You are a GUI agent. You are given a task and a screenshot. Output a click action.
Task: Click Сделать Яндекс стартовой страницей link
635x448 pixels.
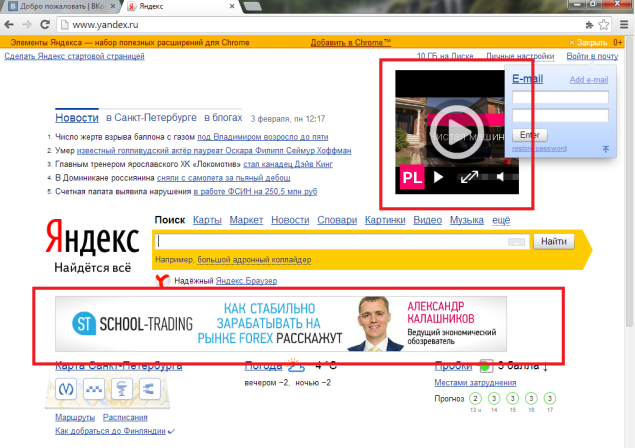click(x=75, y=56)
